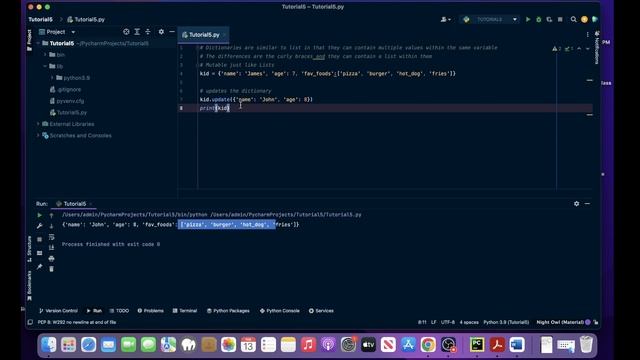Expand External Libraries node

tap(38, 124)
